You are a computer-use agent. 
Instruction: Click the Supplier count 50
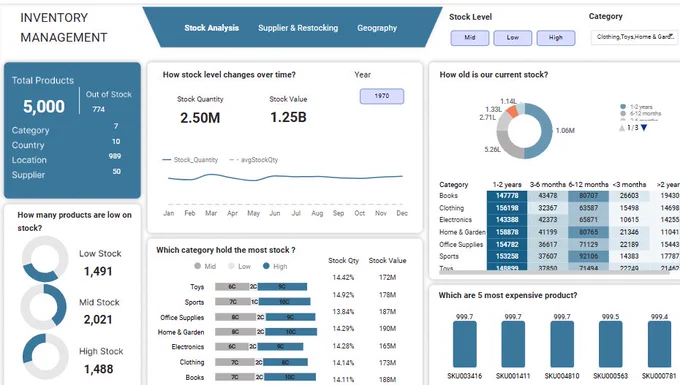click(116, 171)
